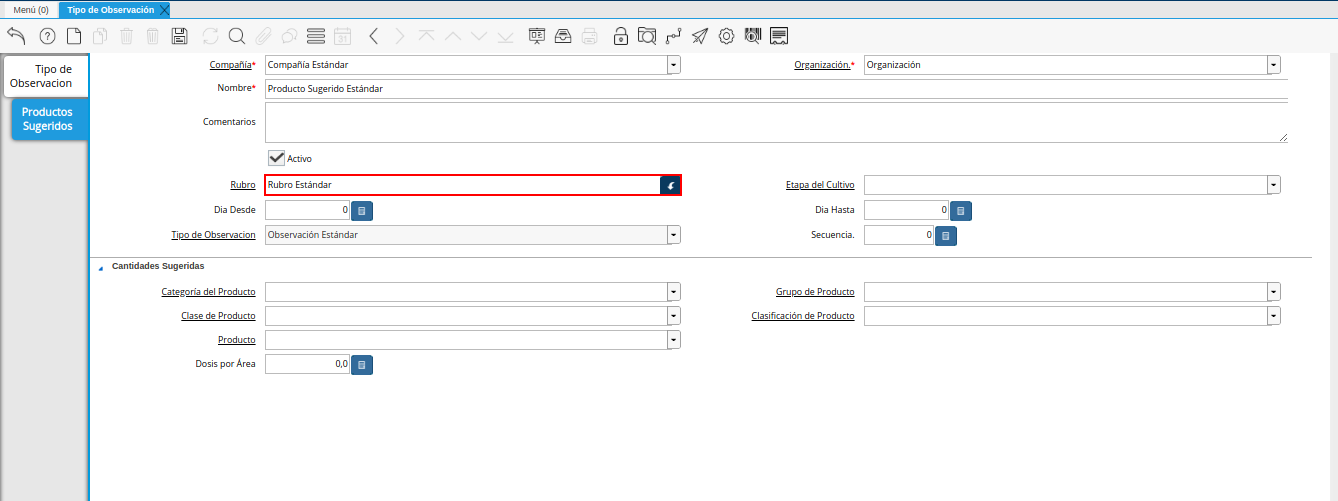Go to parent record left chevron icon
This screenshot has height=501, width=1338.
coord(373,36)
